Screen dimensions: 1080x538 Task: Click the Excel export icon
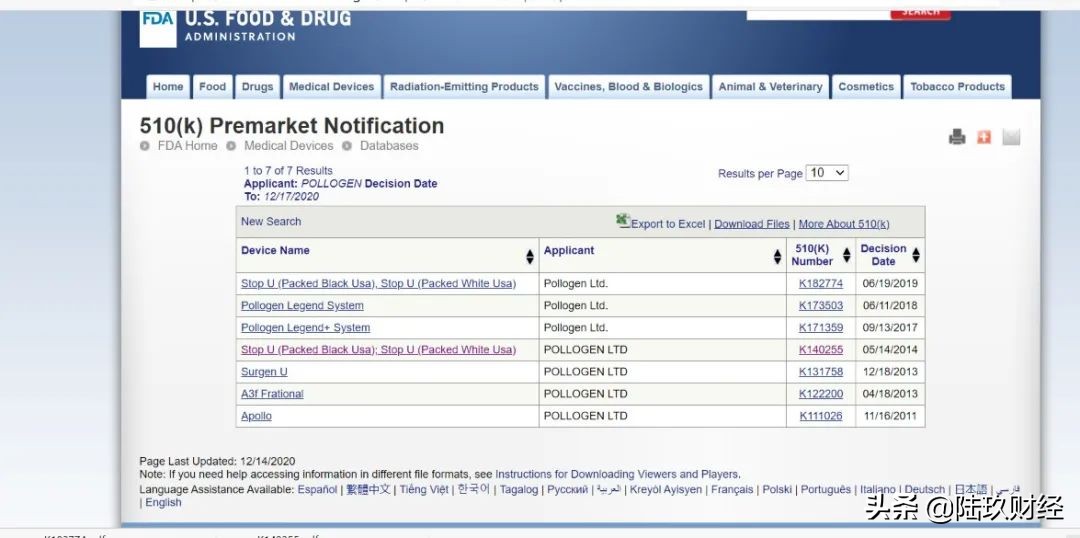click(x=623, y=221)
